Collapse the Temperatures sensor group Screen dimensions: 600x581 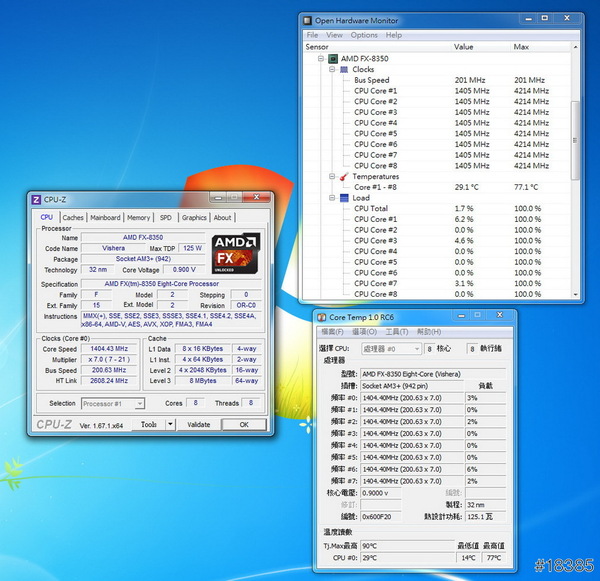click(333, 177)
